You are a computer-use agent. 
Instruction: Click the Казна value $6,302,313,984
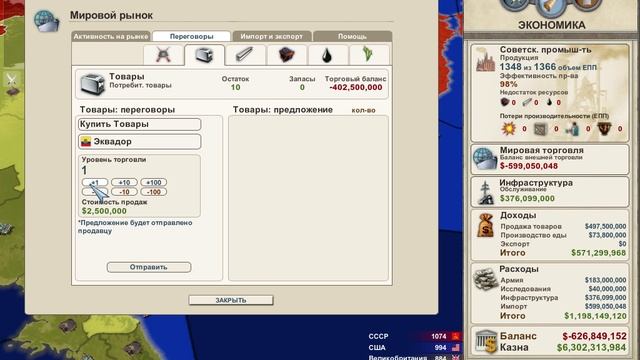coord(591,347)
